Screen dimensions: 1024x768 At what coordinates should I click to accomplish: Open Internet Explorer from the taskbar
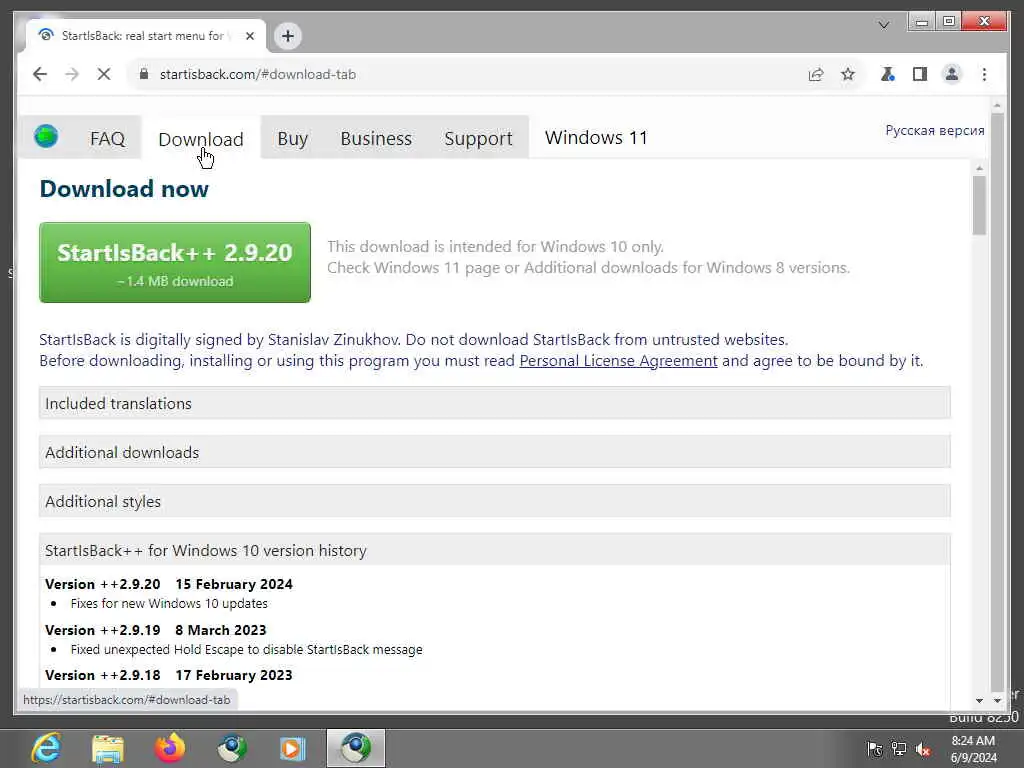(46, 748)
